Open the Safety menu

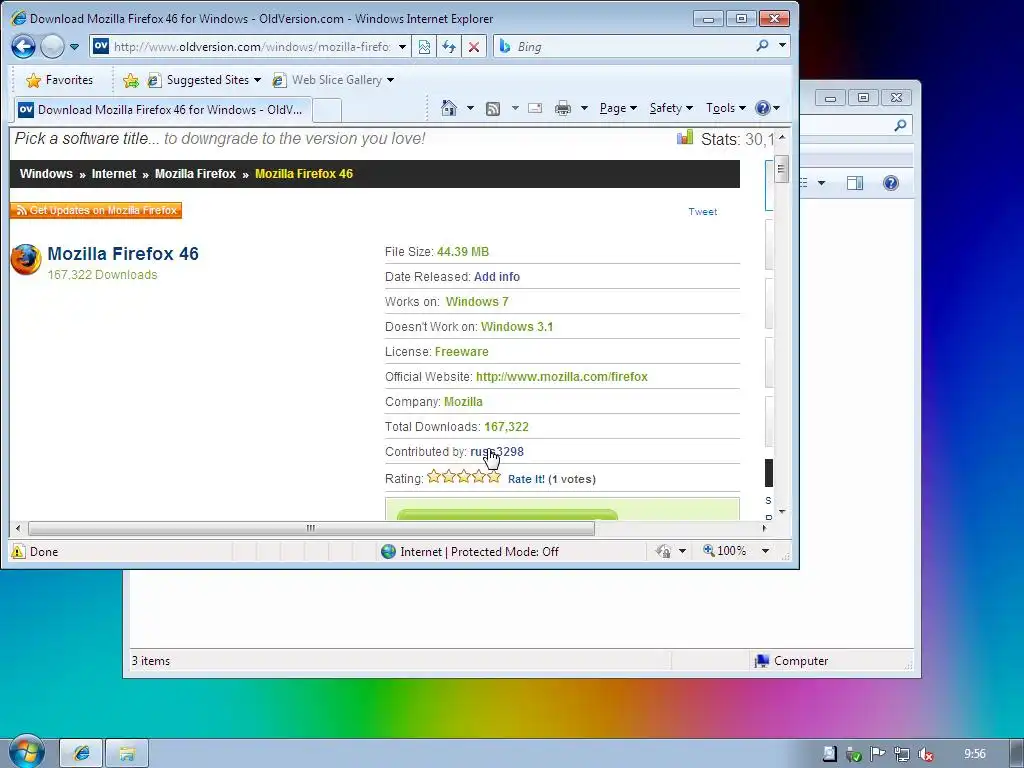pyautogui.click(x=671, y=108)
